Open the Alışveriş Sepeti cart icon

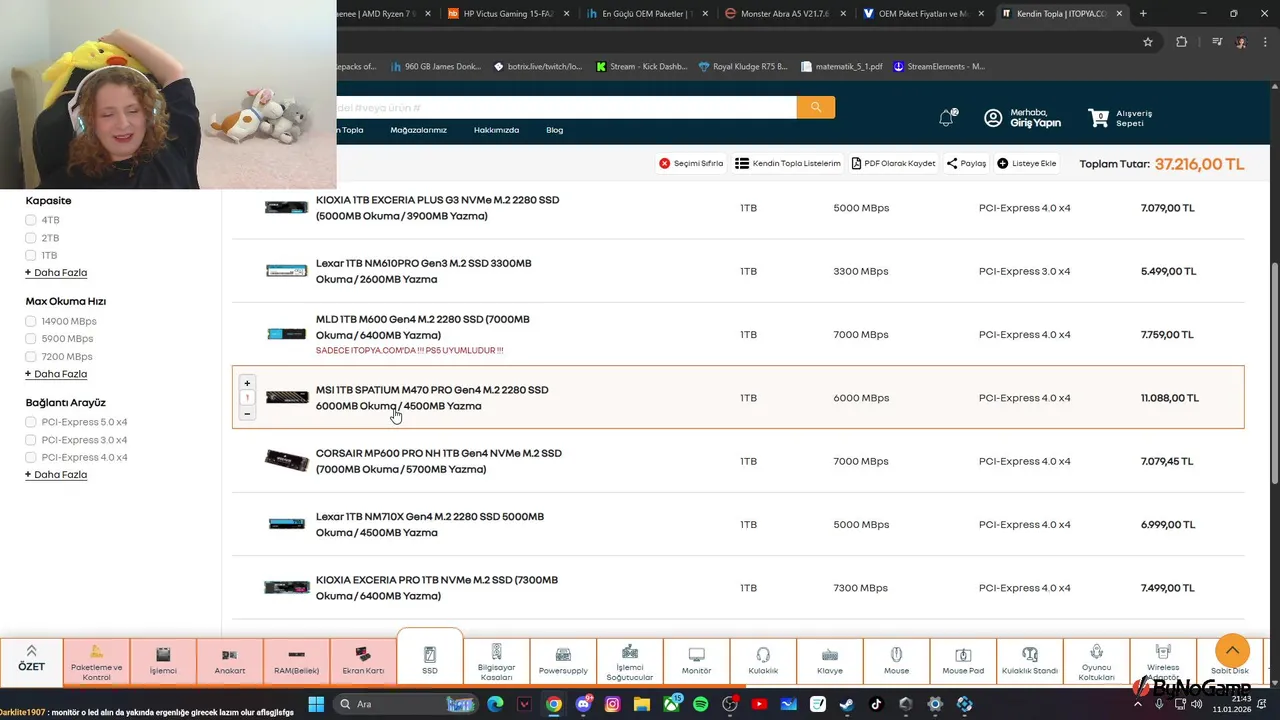[x=1099, y=118]
